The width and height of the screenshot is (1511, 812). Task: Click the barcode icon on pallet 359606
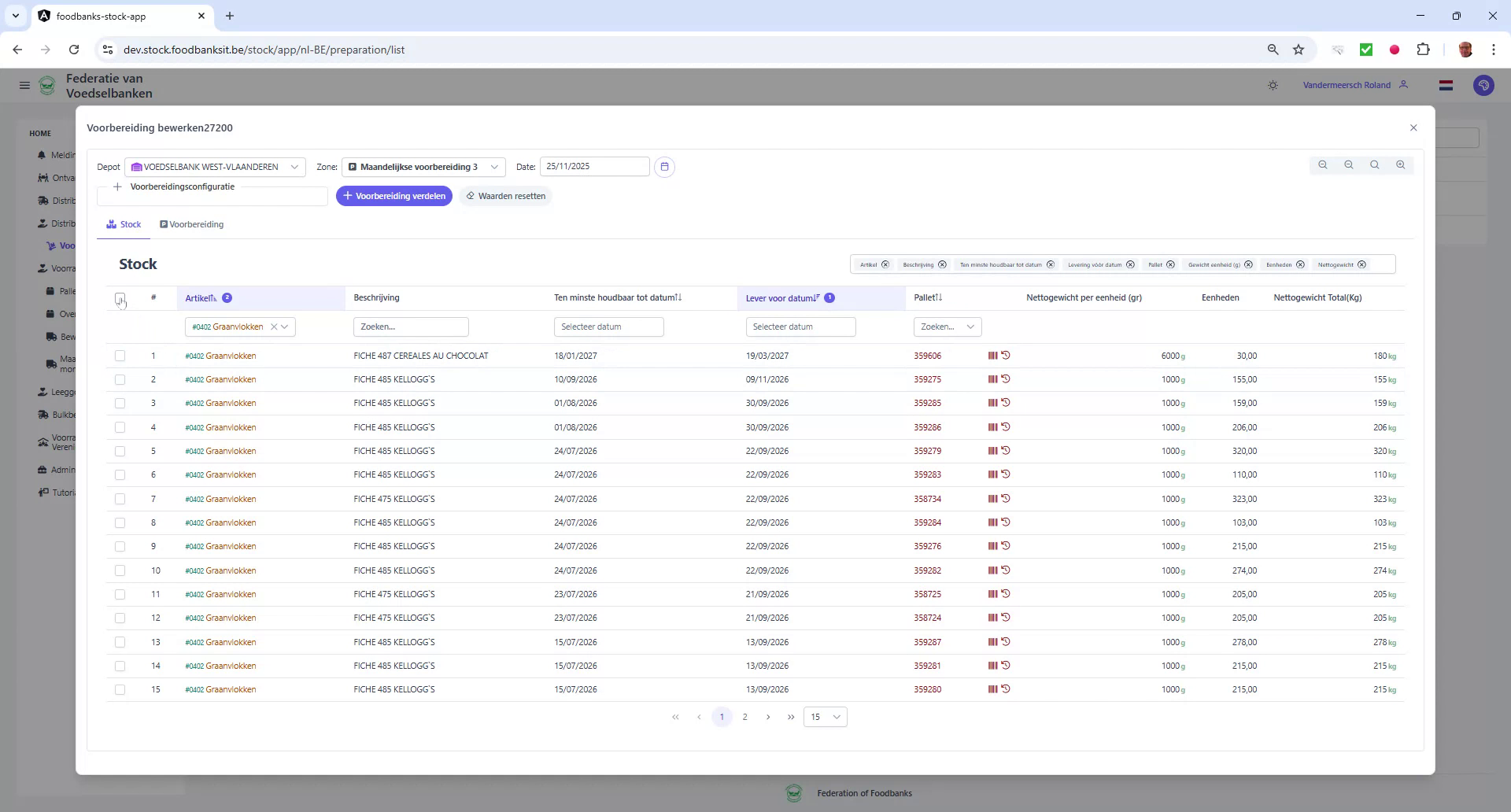pyautogui.click(x=992, y=355)
